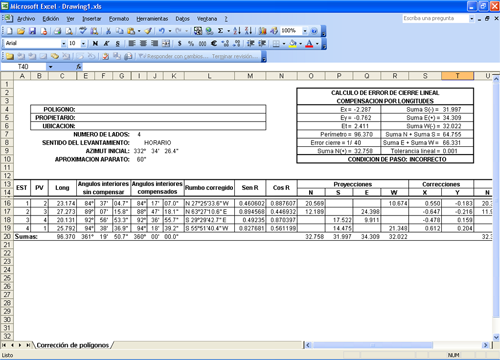Toggle underline (S) formatting
Image resolution: width=500 pixels, height=360 pixels.
118,43
